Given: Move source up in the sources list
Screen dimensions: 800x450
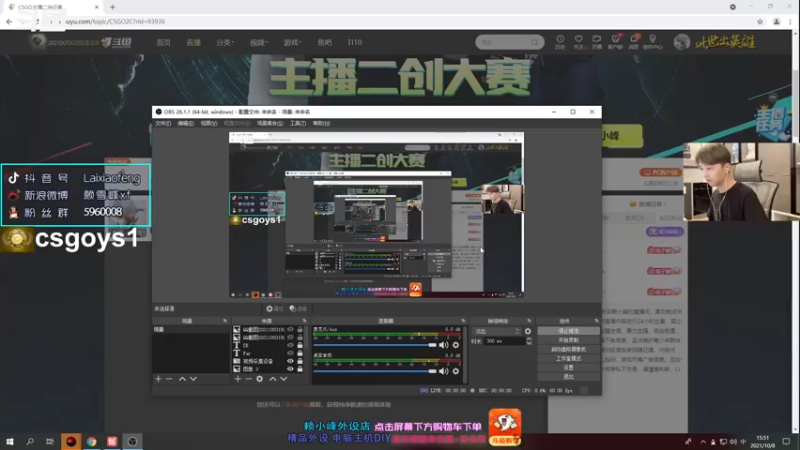Looking at the screenshot, I should [272, 379].
